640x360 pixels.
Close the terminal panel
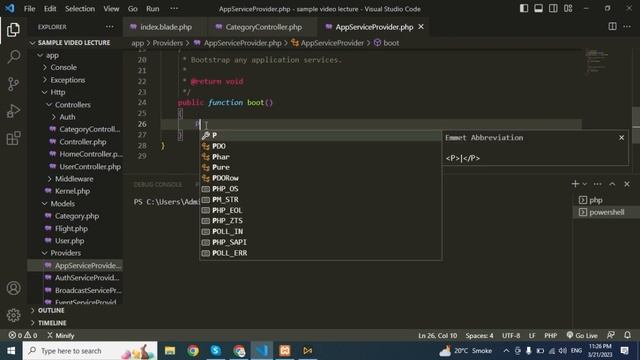click(x=627, y=184)
